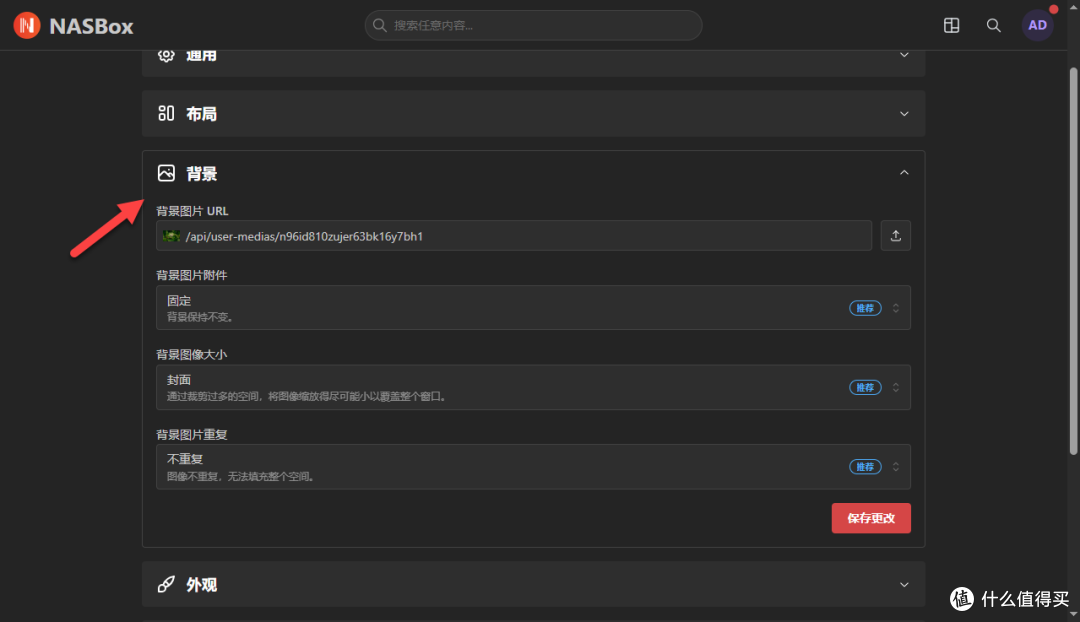Click the 外观 brush icon
This screenshot has width=1080, height=622.
point(166,584)
